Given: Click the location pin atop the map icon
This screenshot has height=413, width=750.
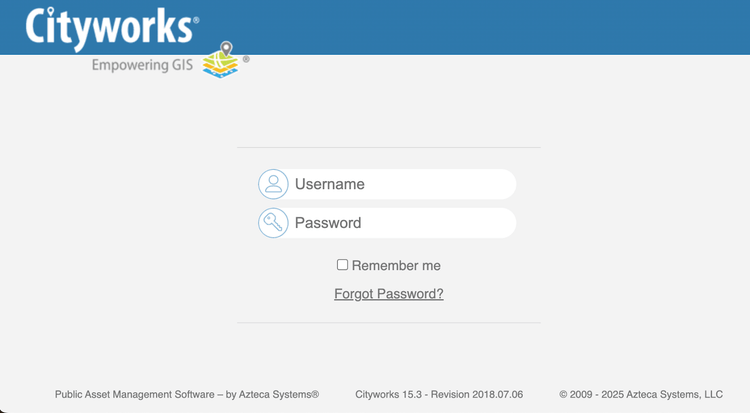Looking at the screenshot, I should tap(227, 48).
